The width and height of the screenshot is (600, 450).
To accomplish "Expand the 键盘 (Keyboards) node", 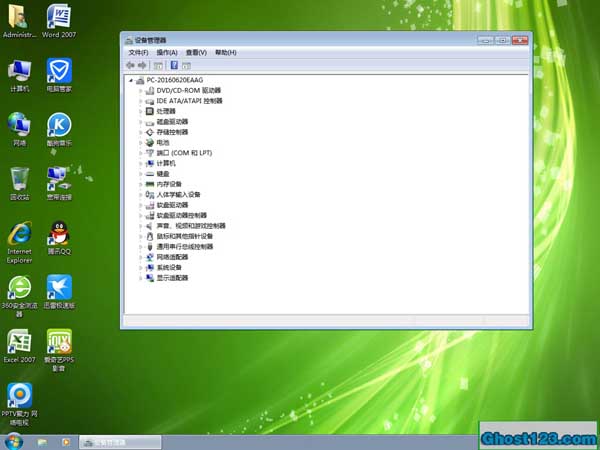I will tap(140, 174).
